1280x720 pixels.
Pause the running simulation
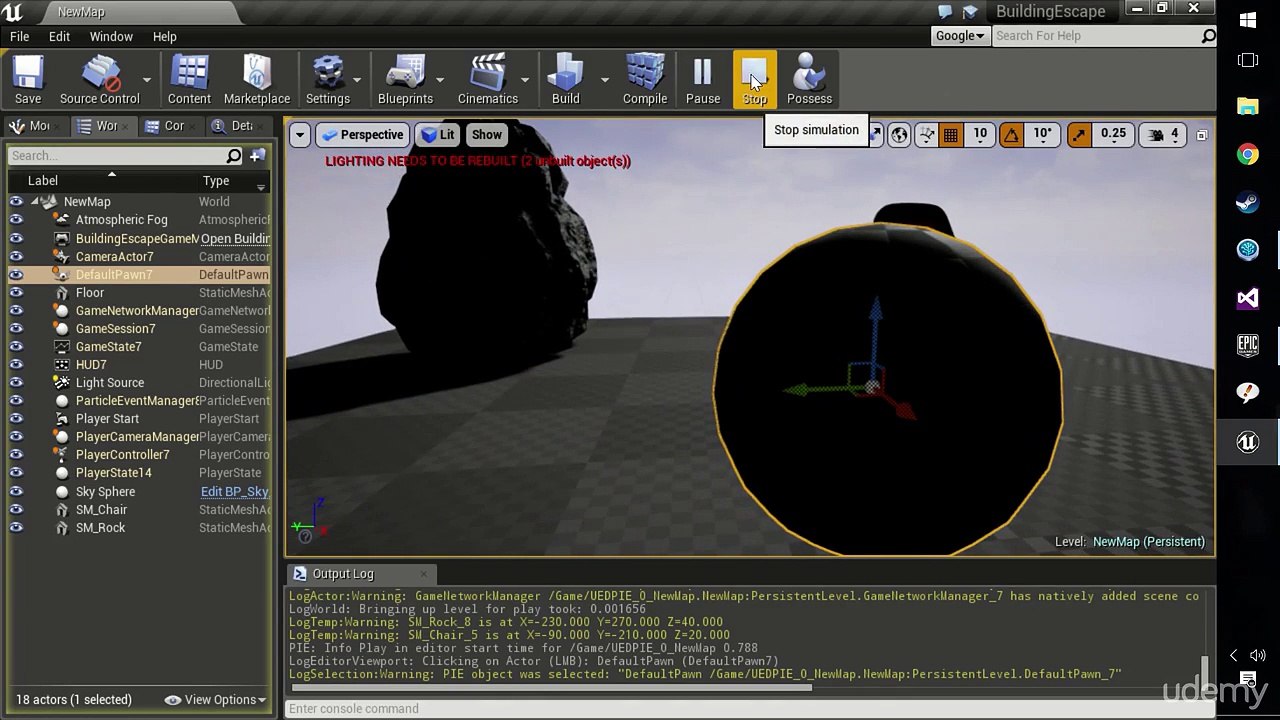pyautogui.click(x=703, y=80)
